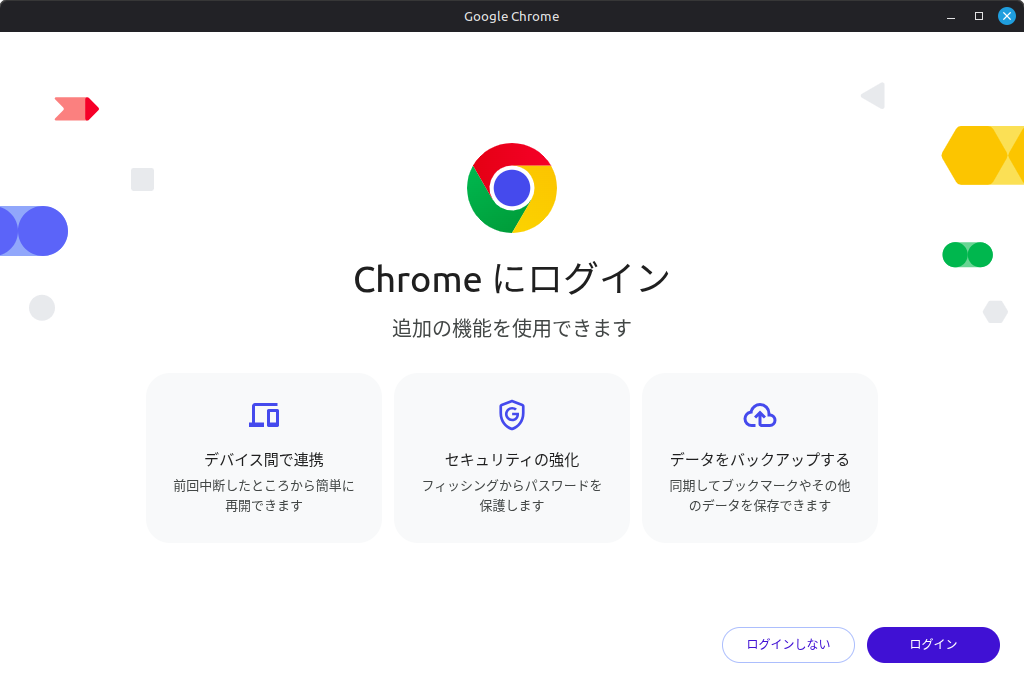Image resolution: width=1024 pixels, height=687 pixels.
Task: Choose the ログインしない button
Action: click(788, 645)
